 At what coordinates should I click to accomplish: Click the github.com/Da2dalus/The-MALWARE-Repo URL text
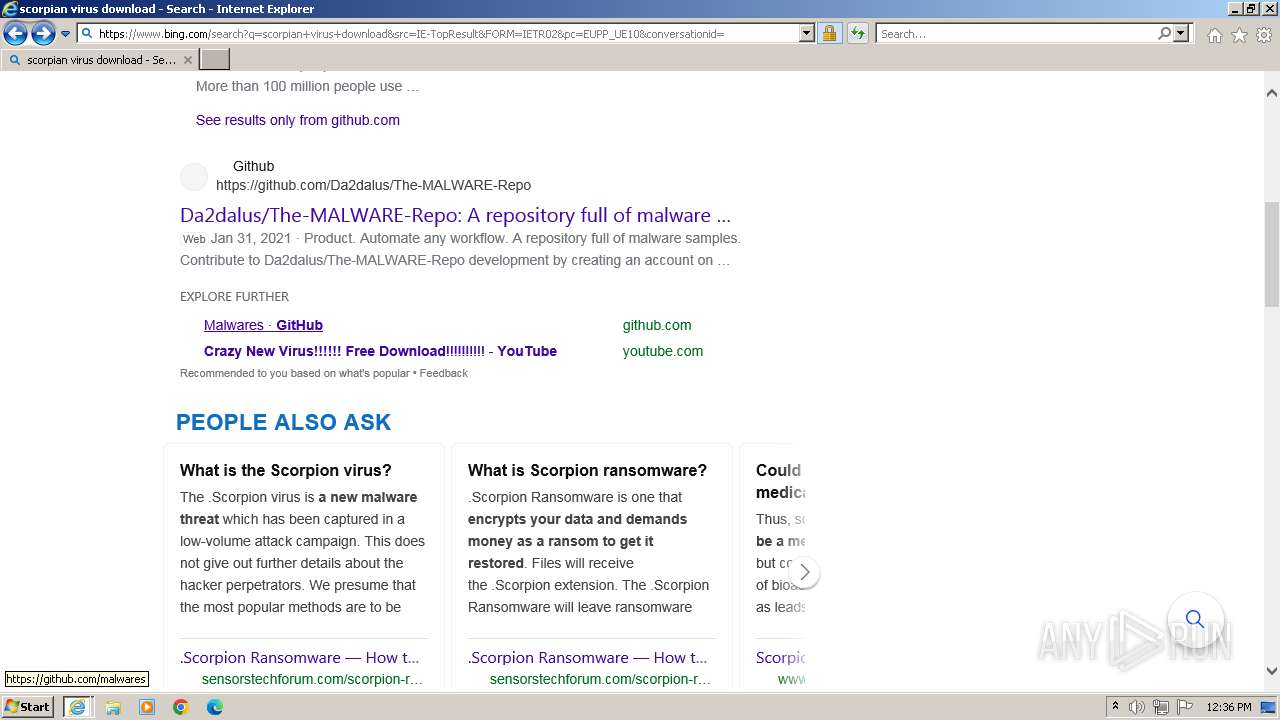[x=373, y=185]
